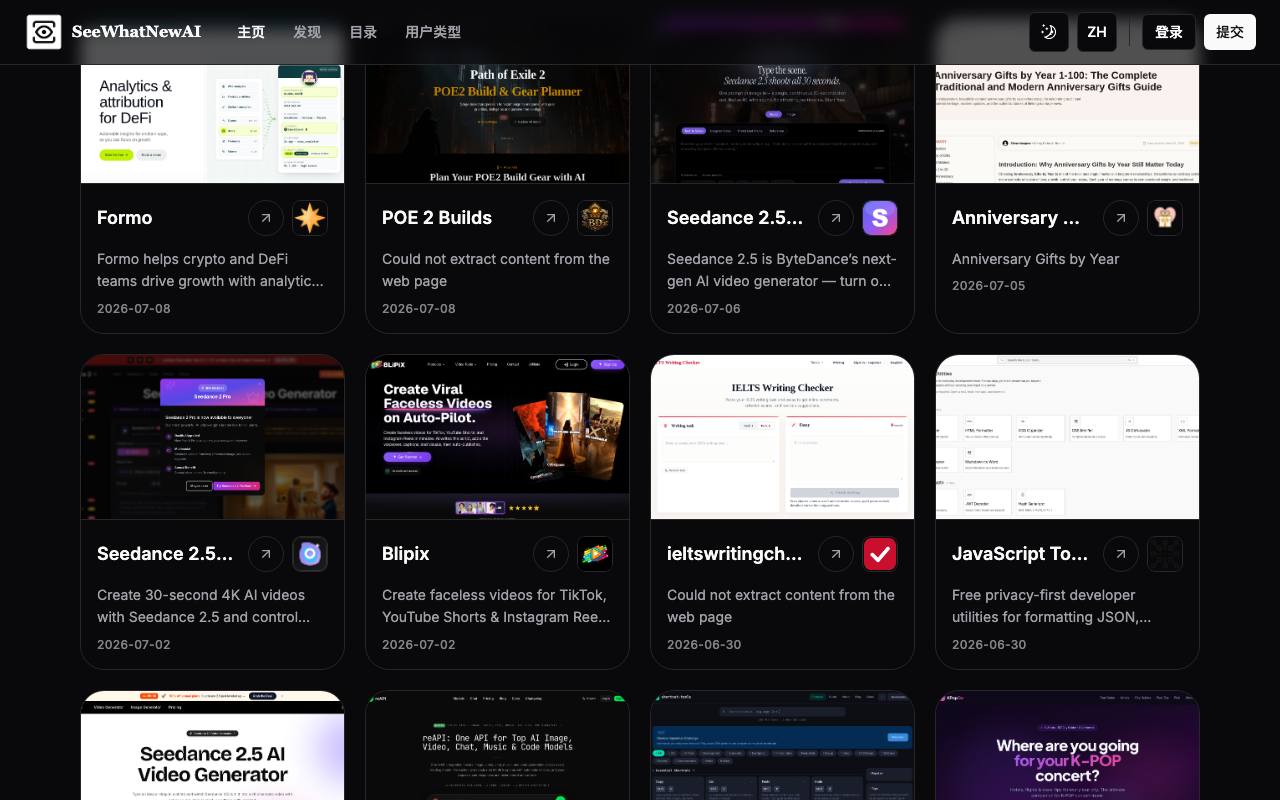Click the Blipix logo icon
Viewport: 1280px width, 800px height.
595,554
